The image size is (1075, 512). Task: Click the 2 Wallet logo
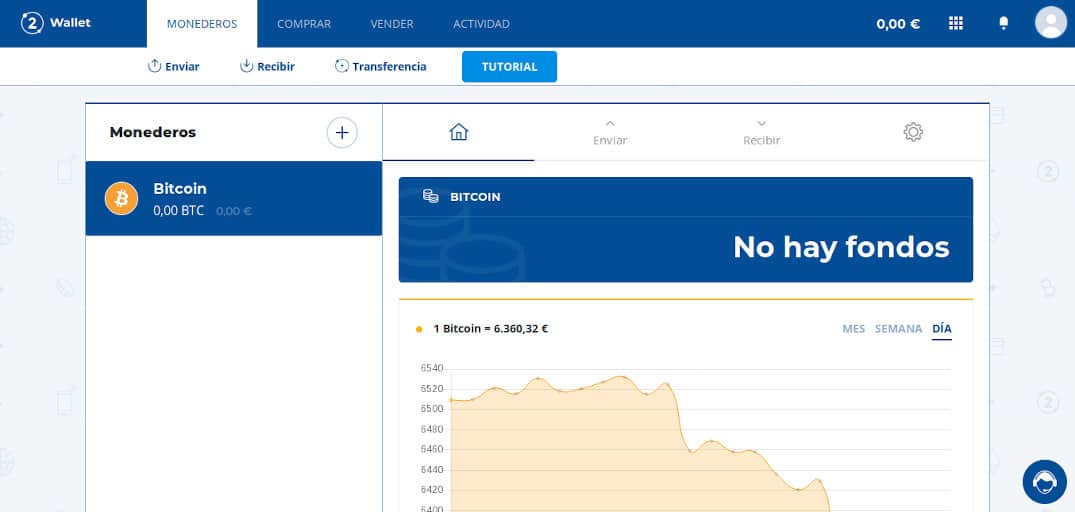click(56, 23)
